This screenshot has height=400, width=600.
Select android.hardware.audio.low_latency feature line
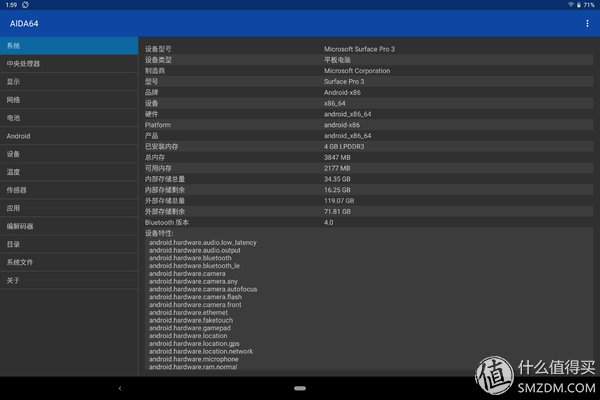click(x=202, y=243)
